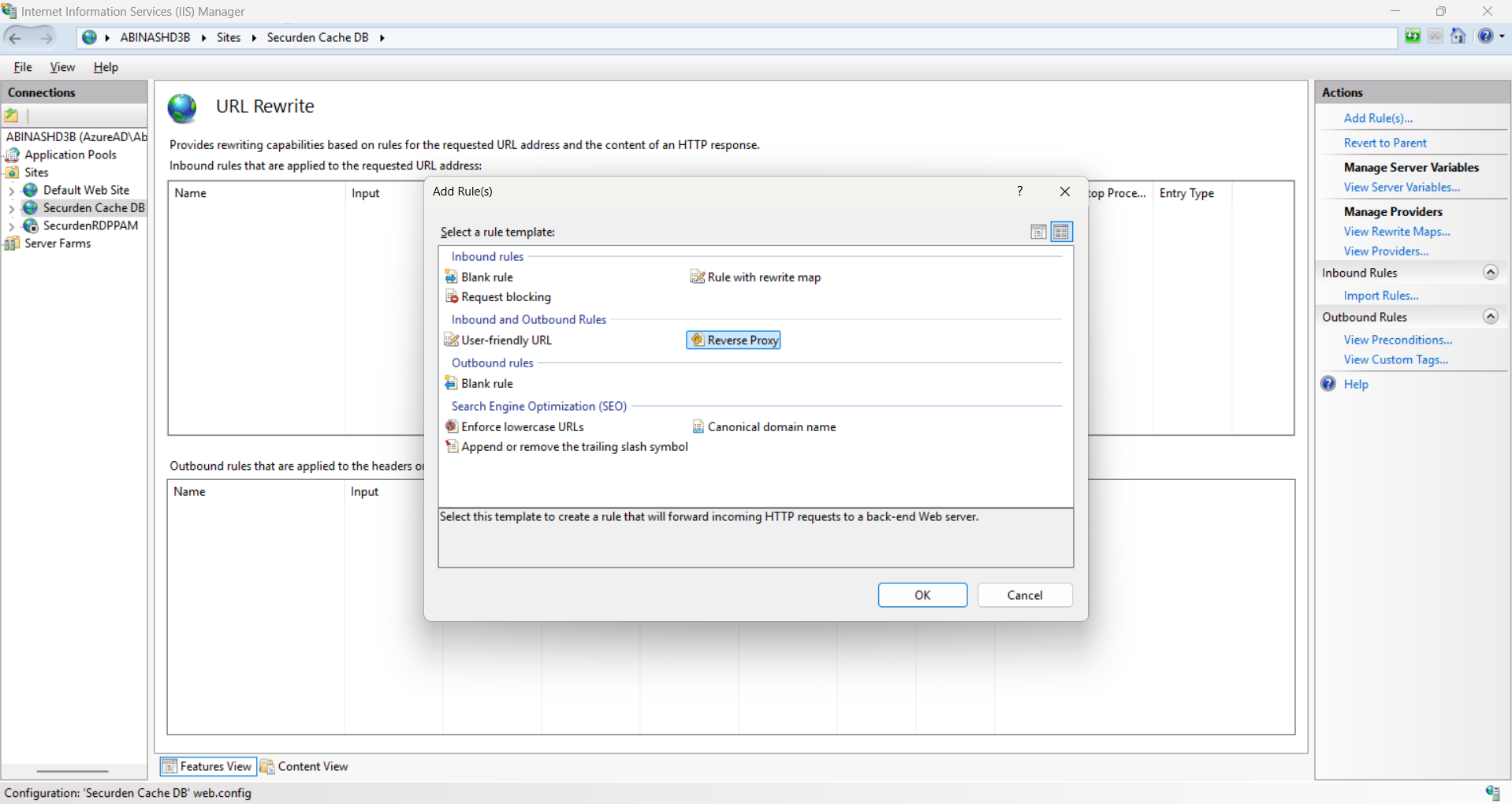This screenshot has width=1512, height=804.
Task: Expand the Default Web Site node
Action: point(11,191)
